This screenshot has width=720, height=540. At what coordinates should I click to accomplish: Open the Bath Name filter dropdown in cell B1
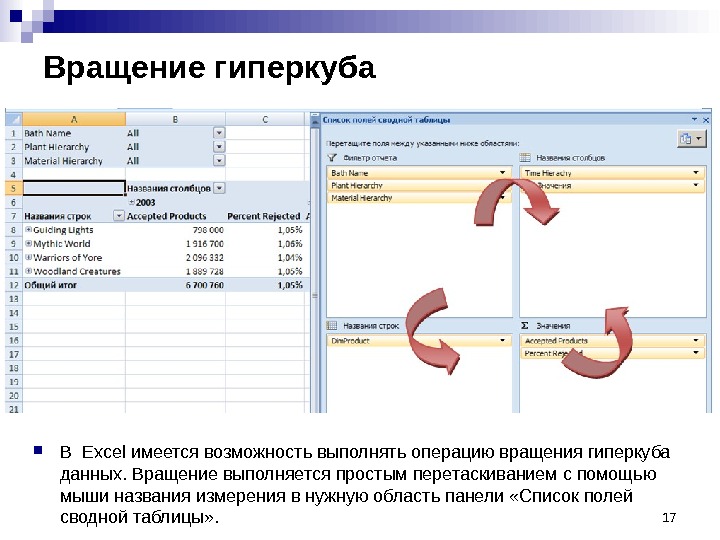click(219, 133)
